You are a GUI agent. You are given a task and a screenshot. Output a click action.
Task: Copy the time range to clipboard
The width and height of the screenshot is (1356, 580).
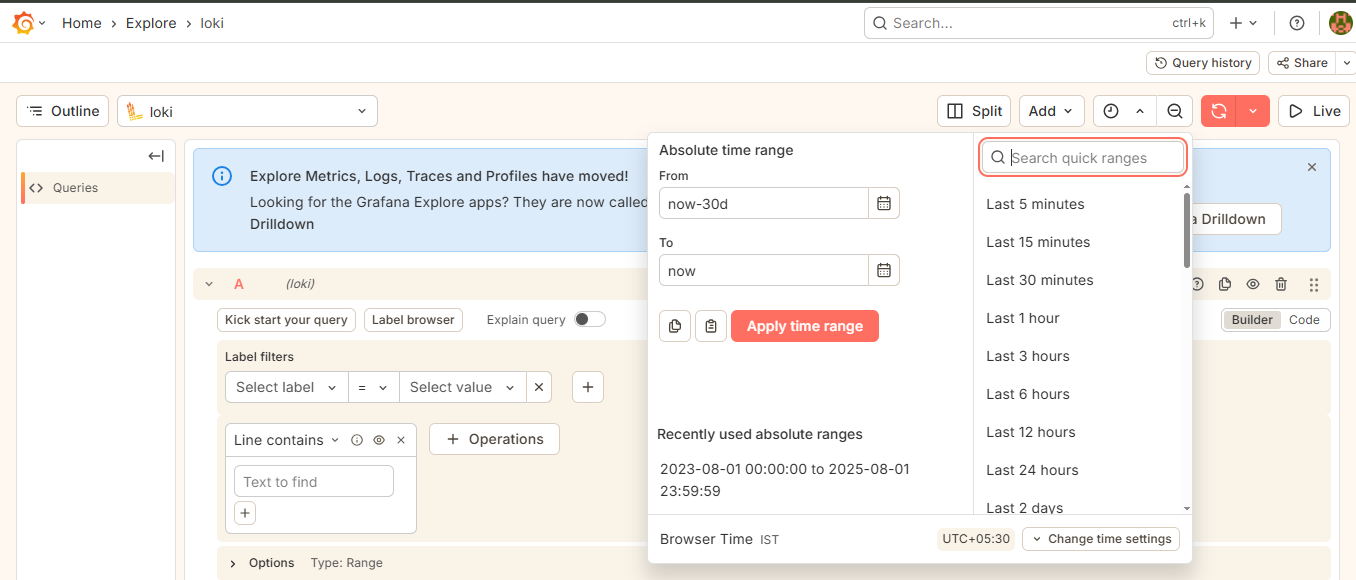[675, 326]
